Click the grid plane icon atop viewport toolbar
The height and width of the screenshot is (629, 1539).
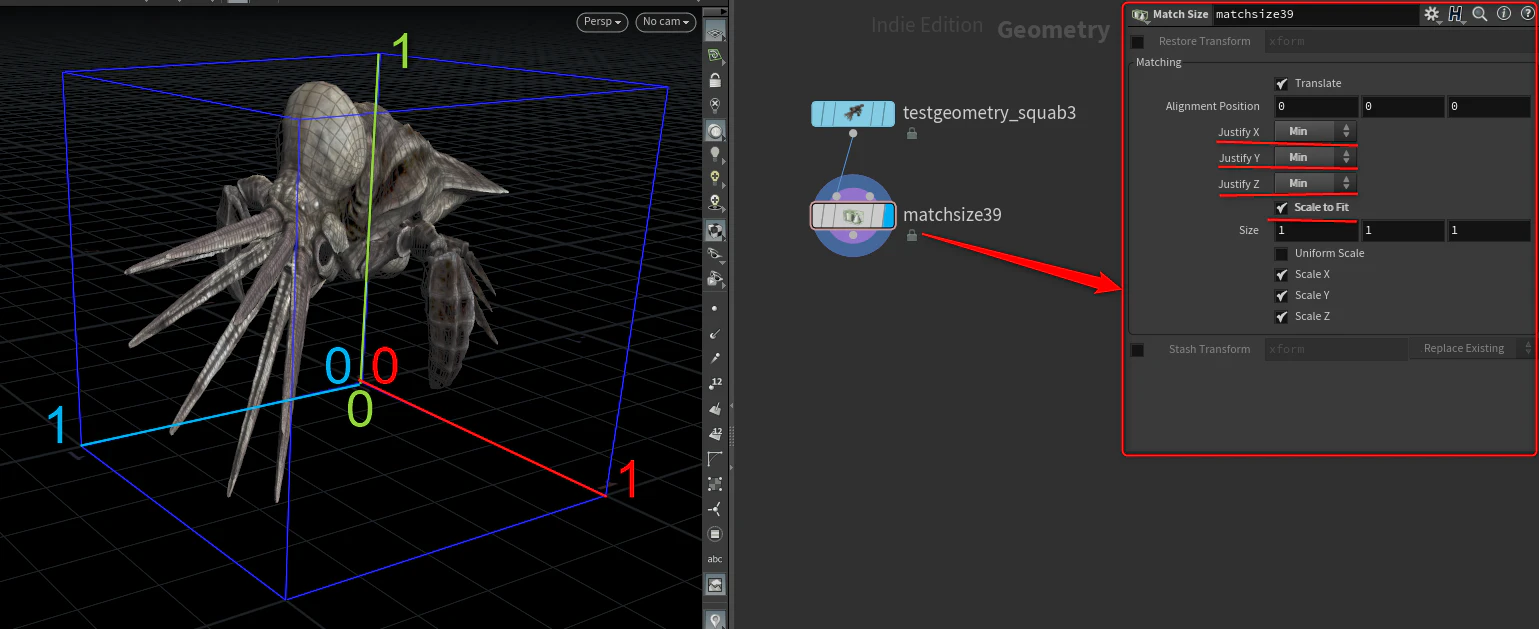[x=715, y=32]
